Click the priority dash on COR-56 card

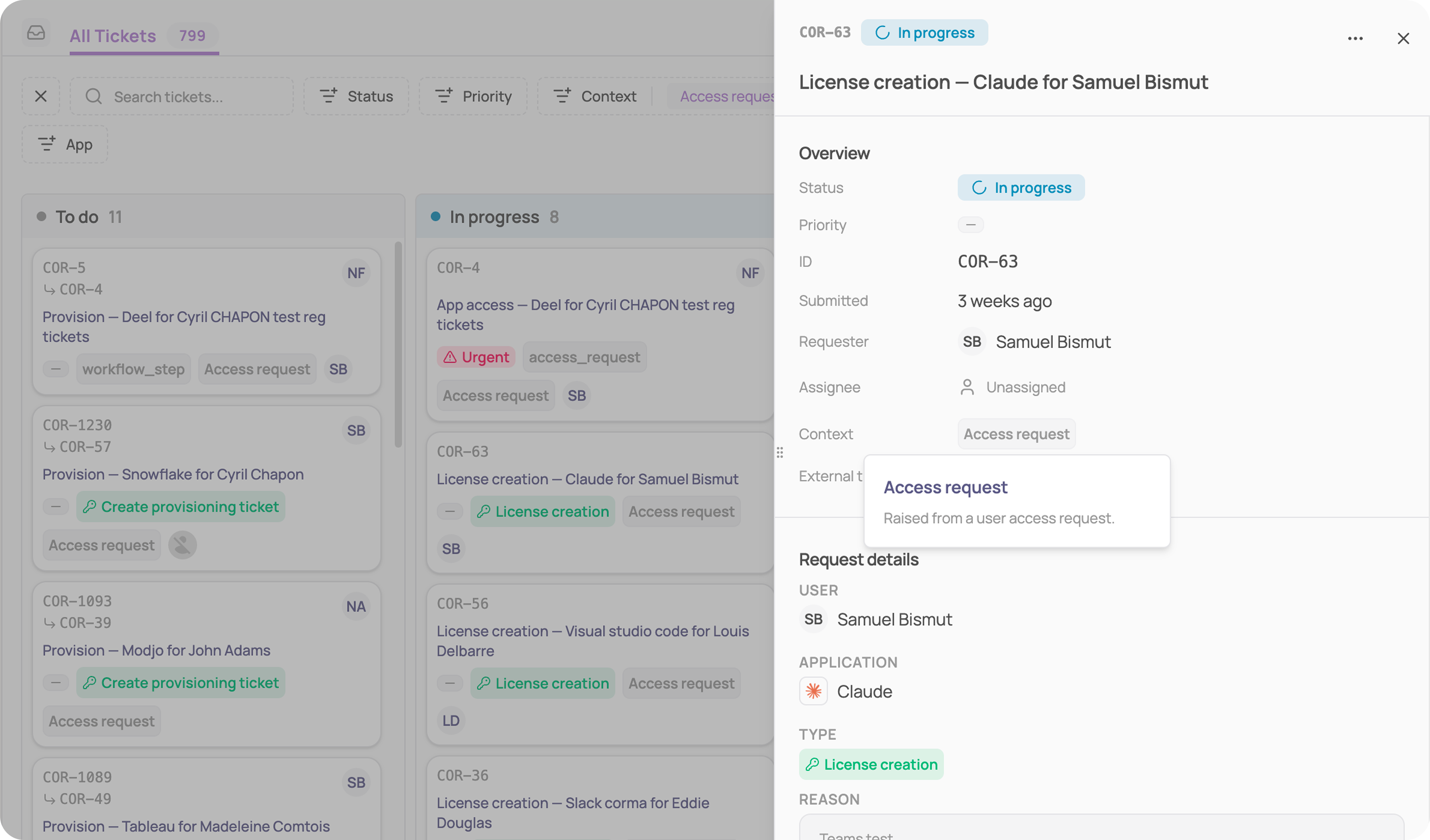click(x=450, y=683)
